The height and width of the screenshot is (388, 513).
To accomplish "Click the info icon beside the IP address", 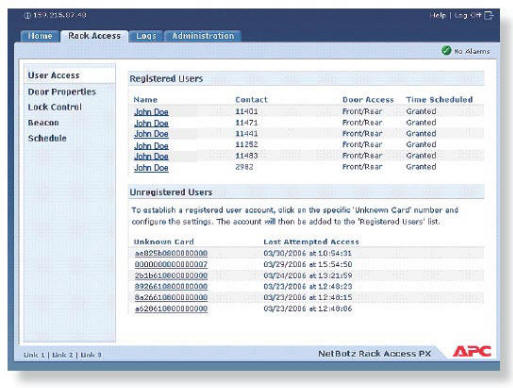I will coord(27,15).
